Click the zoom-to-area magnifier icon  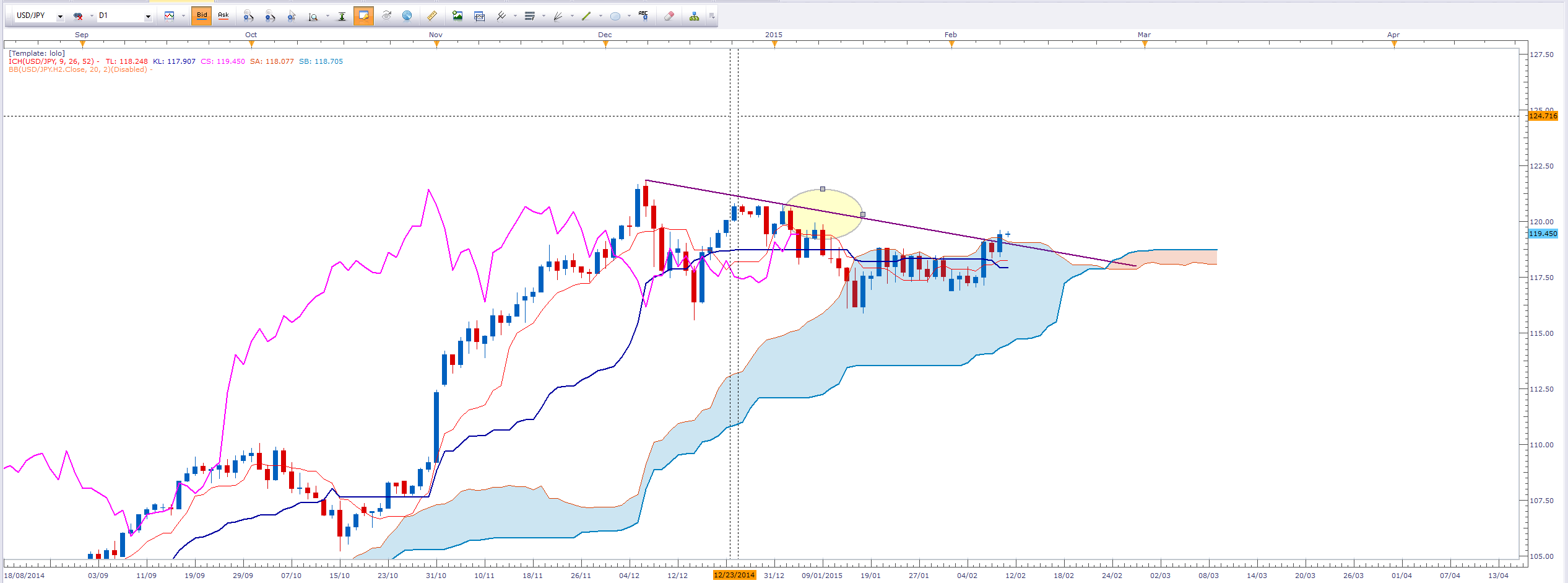click(x=313, y=16)
